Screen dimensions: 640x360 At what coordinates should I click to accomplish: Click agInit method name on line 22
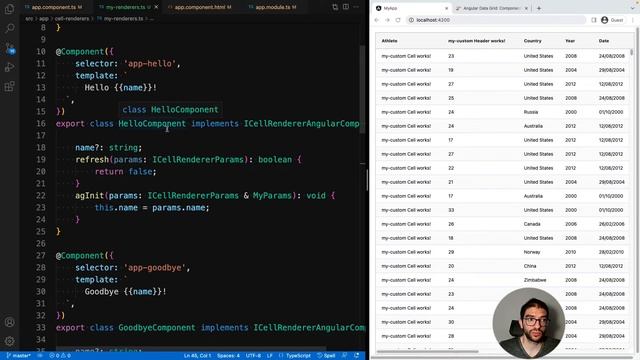[x=89, y=196]
